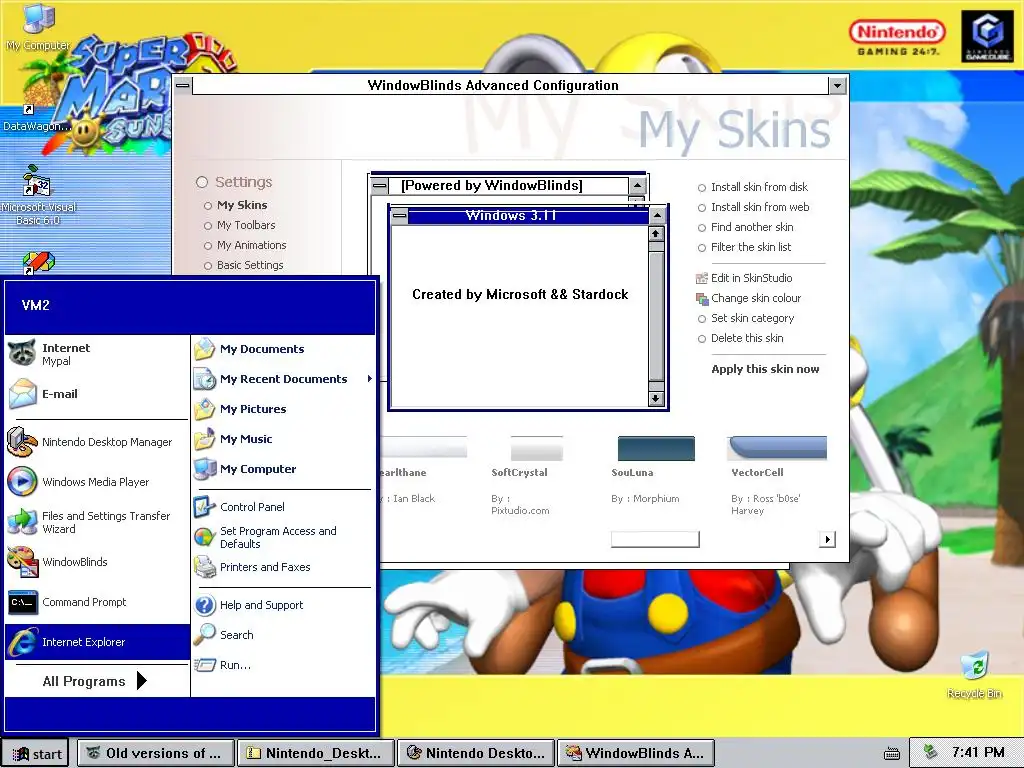
Task: Open My Computer in Start menu
Action: [x=283, y=469]
